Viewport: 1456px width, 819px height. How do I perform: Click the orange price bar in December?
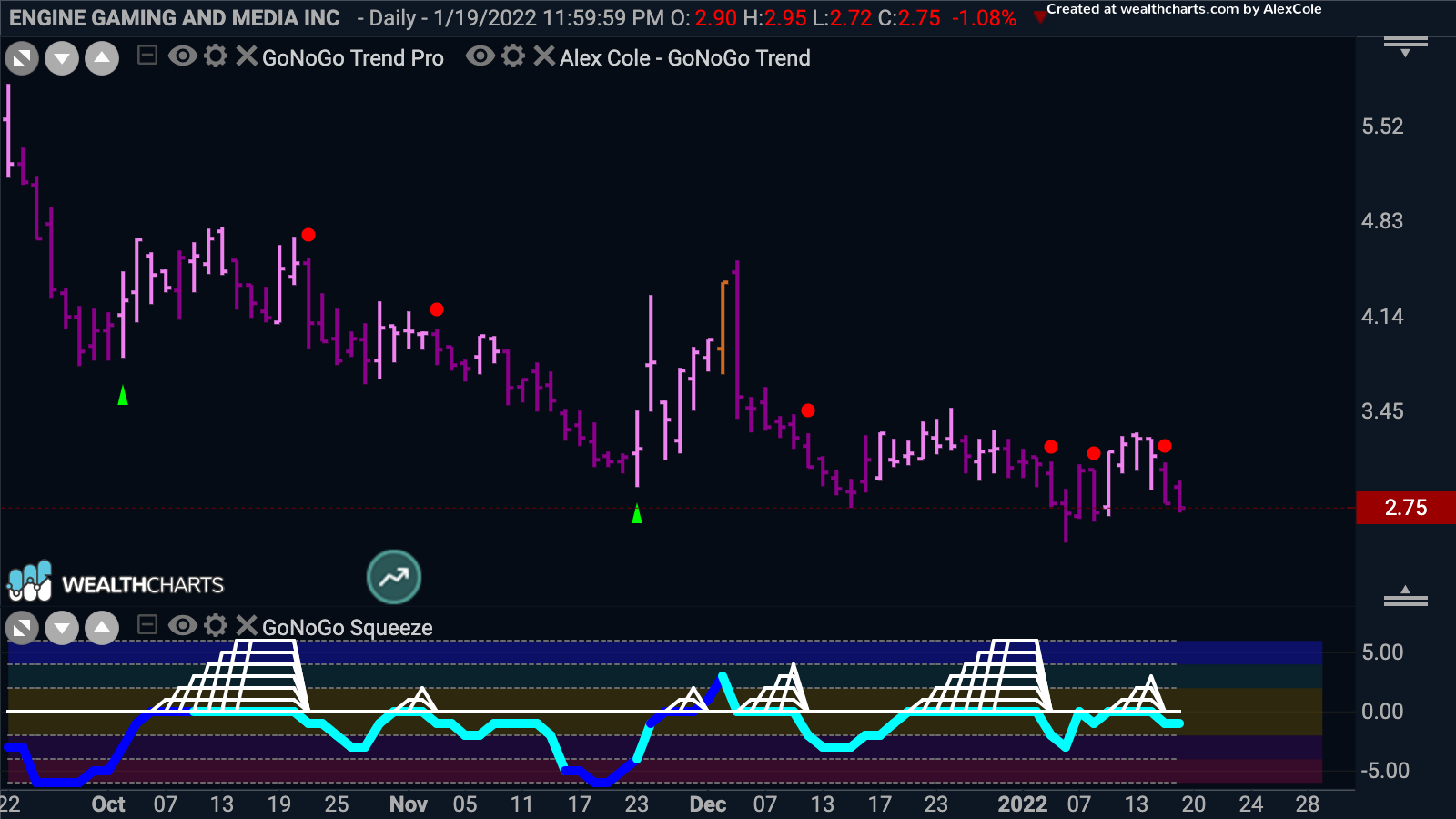(x=723, y=328)
